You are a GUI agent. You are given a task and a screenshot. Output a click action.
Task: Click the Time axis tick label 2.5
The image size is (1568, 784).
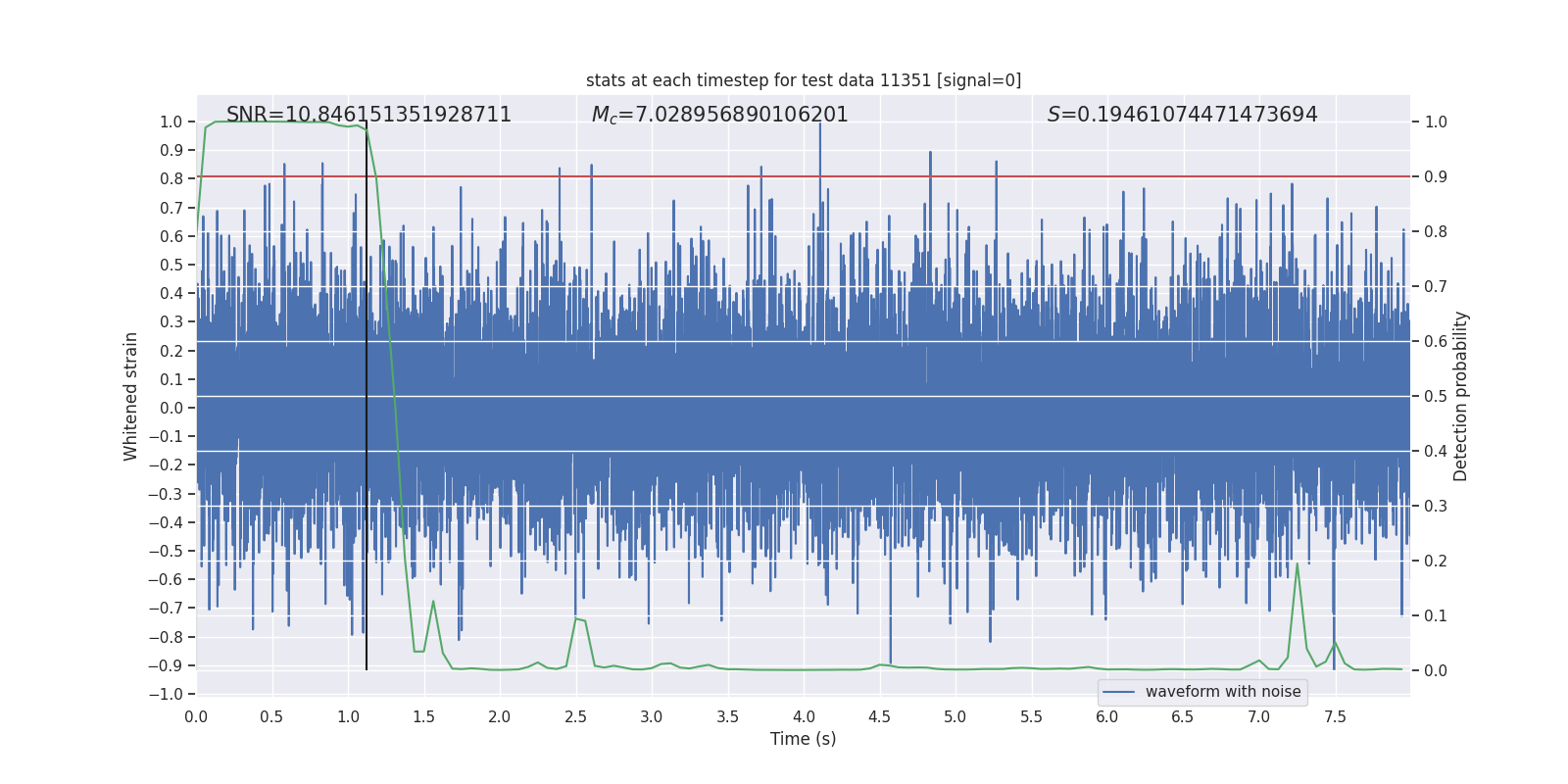pyautogui.click(x=575, y=716)
